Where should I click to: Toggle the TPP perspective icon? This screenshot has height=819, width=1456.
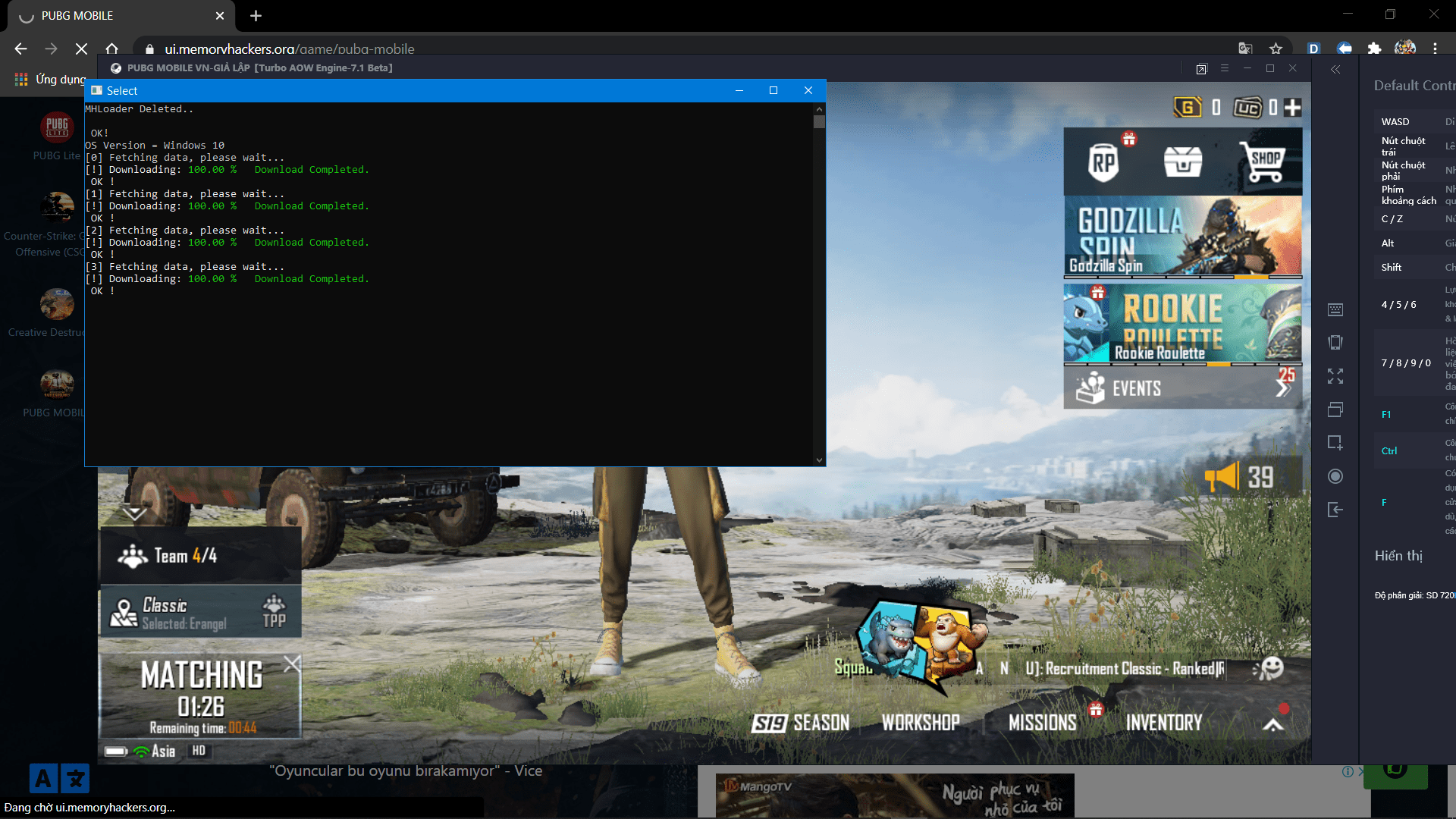(275, 611)
